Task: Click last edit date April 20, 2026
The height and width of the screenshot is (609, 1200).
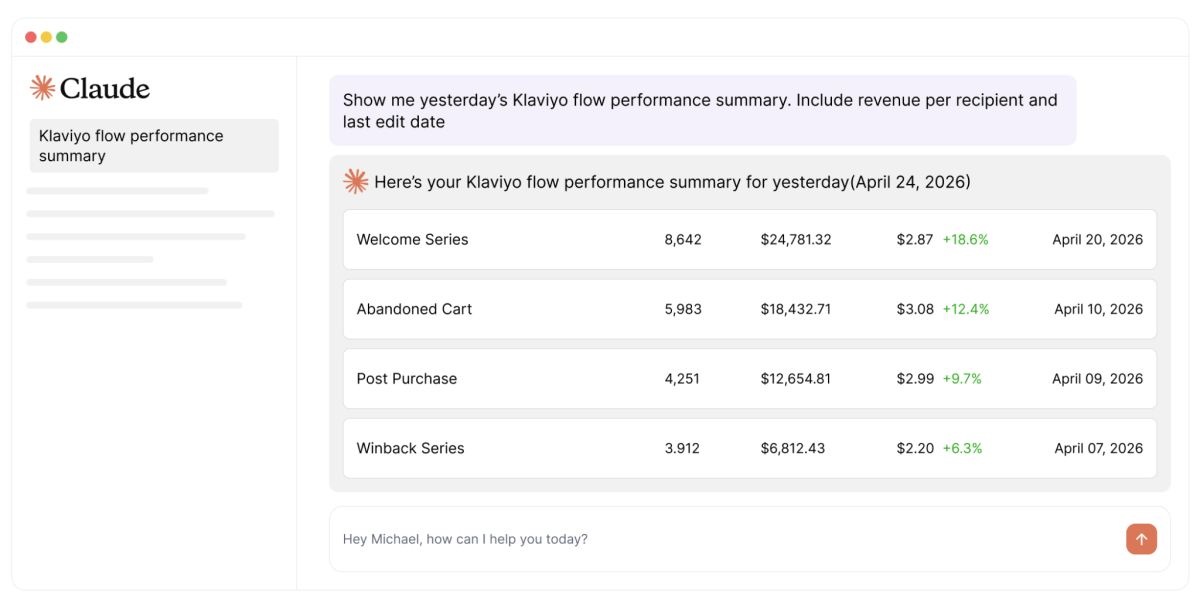Action: [x=1097, y=239]
